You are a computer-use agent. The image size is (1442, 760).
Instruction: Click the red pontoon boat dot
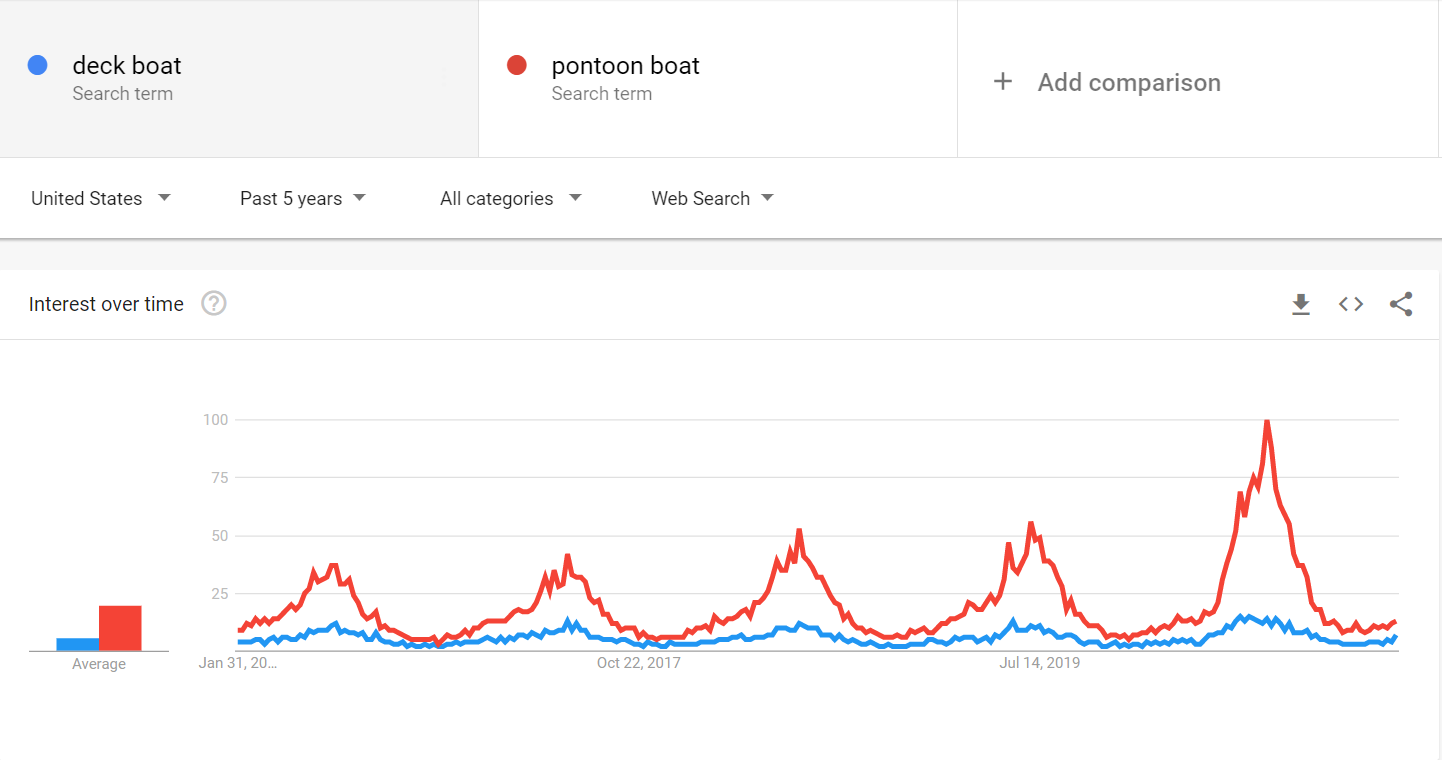pyautogui.click(x=517, y=66)
